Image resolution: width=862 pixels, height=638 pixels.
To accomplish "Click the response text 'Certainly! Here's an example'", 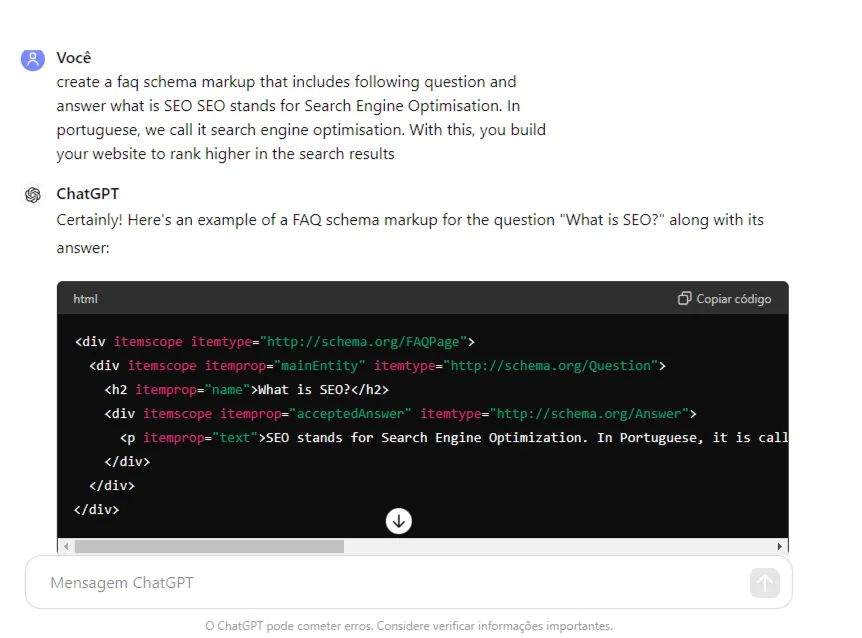I will 410,234.
